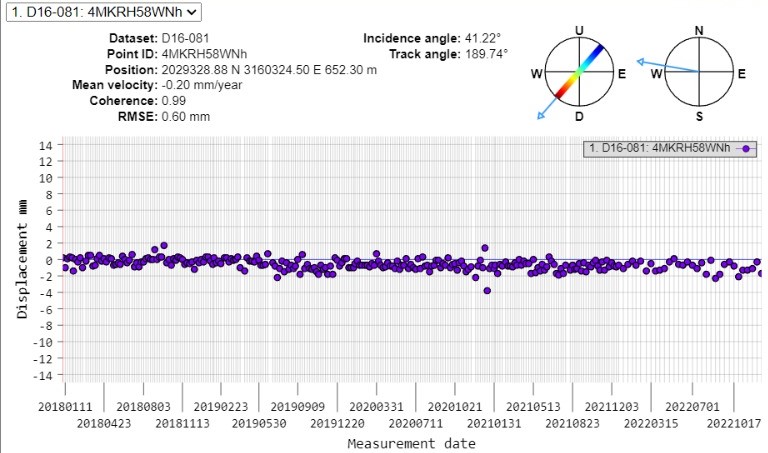Click the Coherence value 0.99
The image size is (768, 453).
pyautogui.click(x=174, y=101)
